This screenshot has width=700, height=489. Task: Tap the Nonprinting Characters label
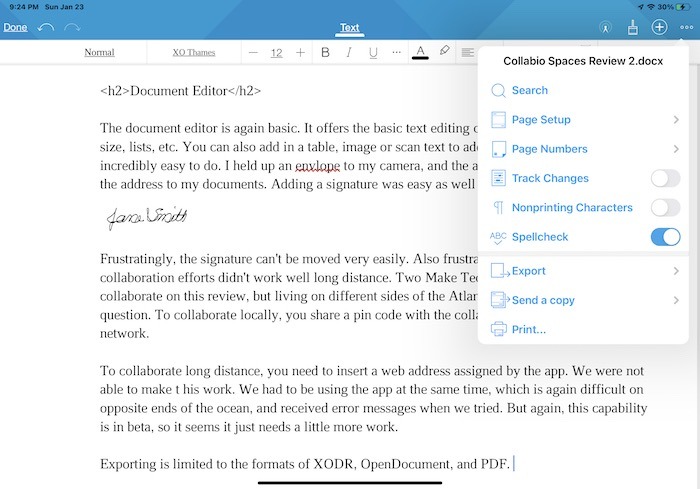(x=572, y=208)
